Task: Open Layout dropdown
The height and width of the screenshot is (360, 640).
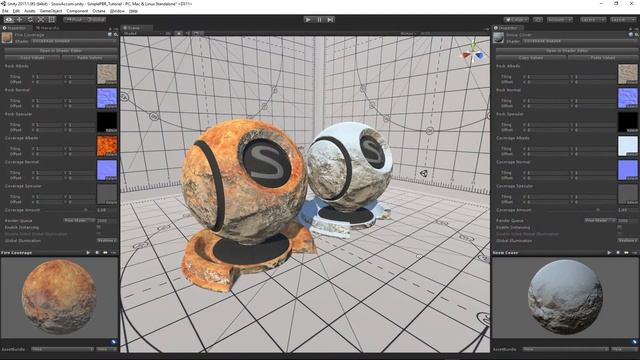Action: pos(623,20)
